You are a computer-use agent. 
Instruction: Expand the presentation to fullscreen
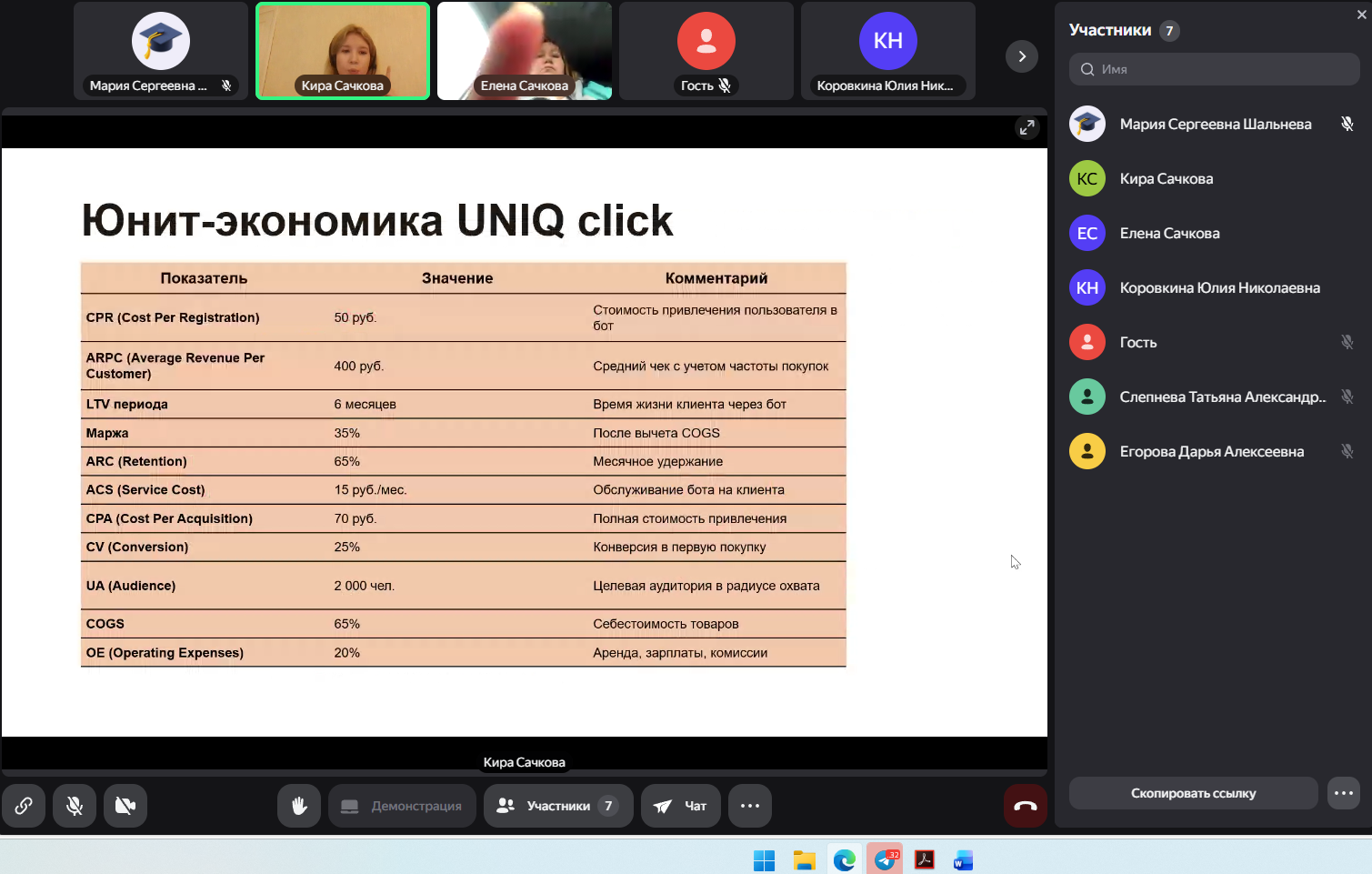1026,128
